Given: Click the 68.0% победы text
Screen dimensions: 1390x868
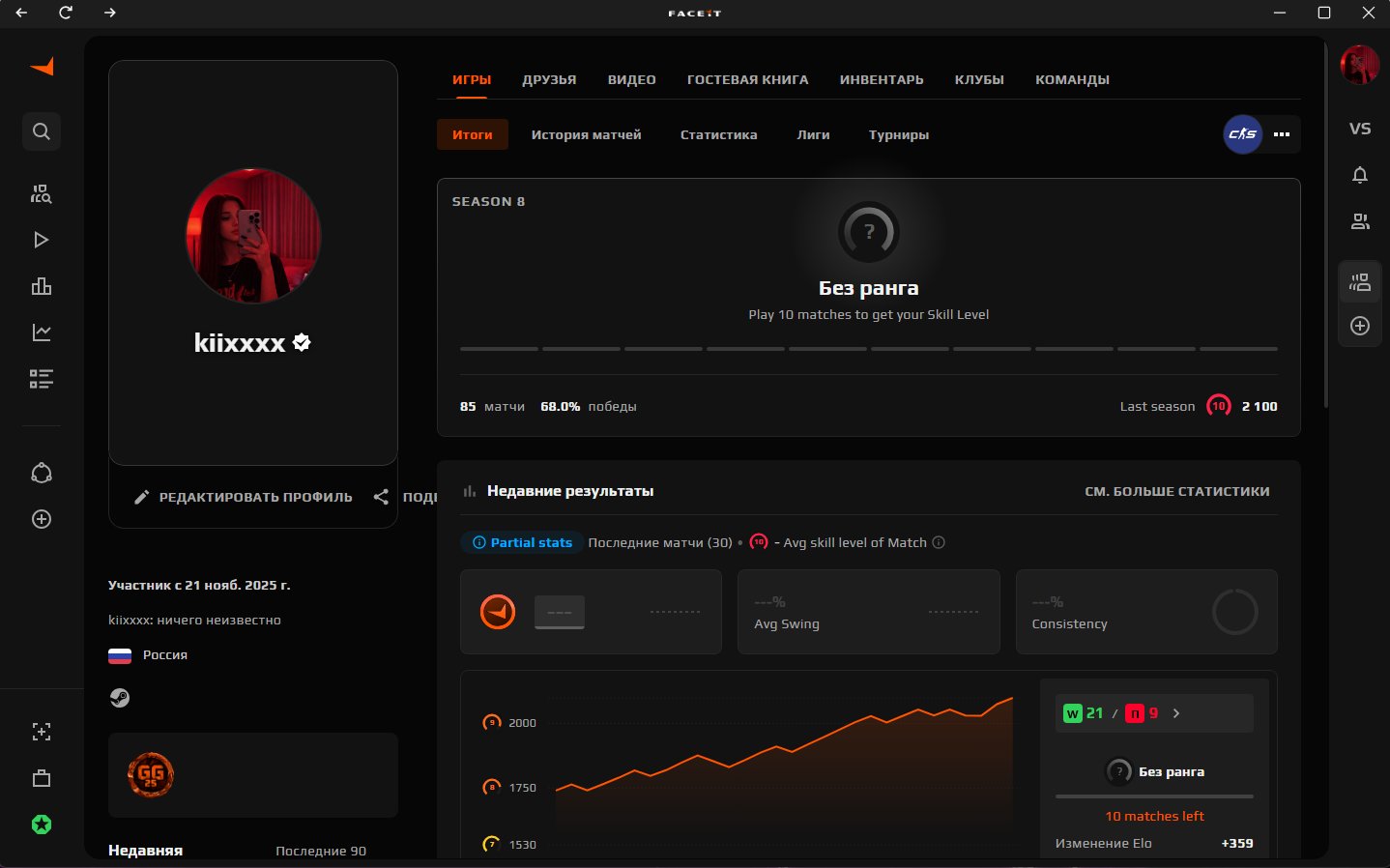Looking at the screenshot, I should pyautogui.click(x=589, y=407).
